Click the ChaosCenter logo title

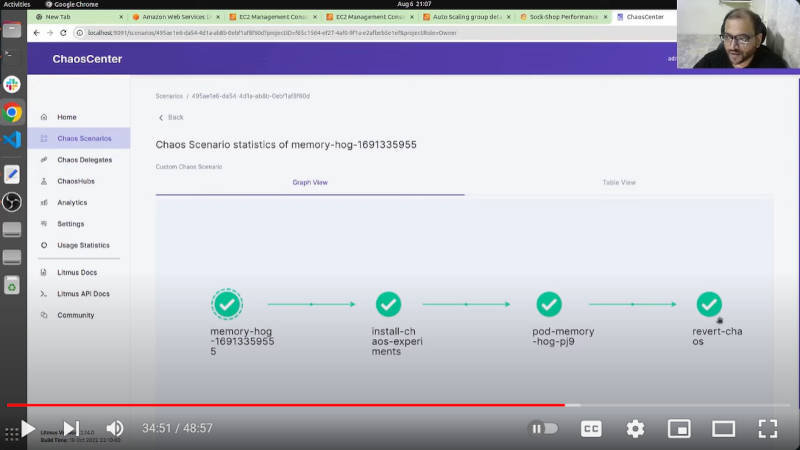coord(87,59)
